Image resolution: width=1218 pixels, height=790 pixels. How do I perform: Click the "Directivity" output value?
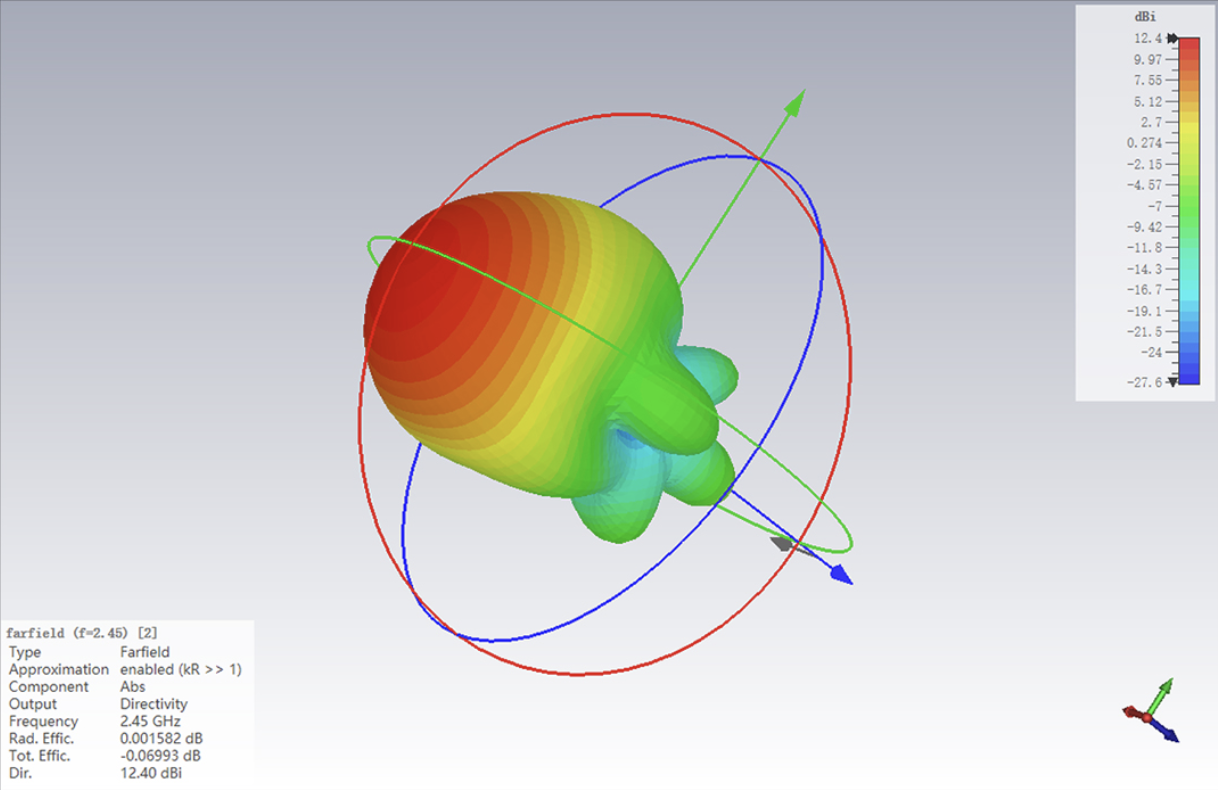tap(154, 704)
